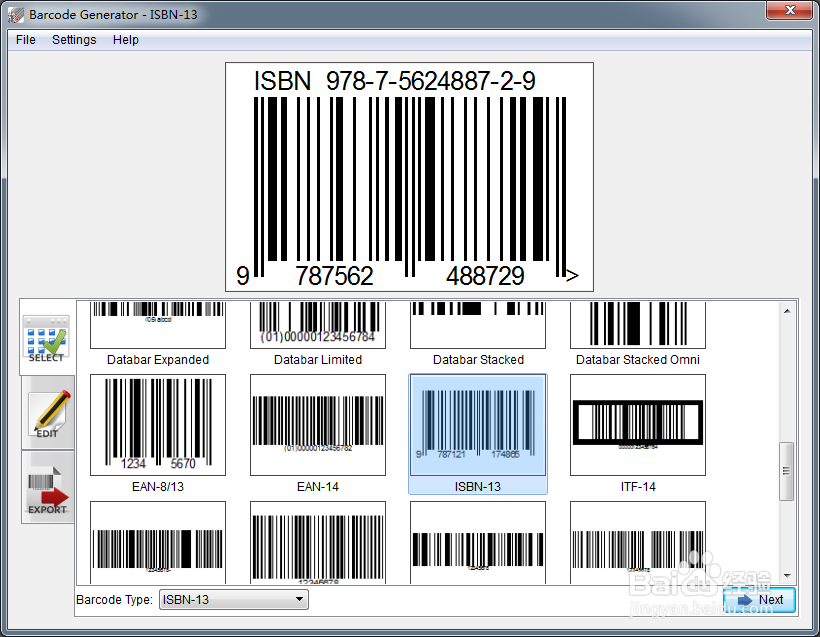This screenshot has height=637, width=820.
Task: Switch to the Export tab
Action: 48,488
